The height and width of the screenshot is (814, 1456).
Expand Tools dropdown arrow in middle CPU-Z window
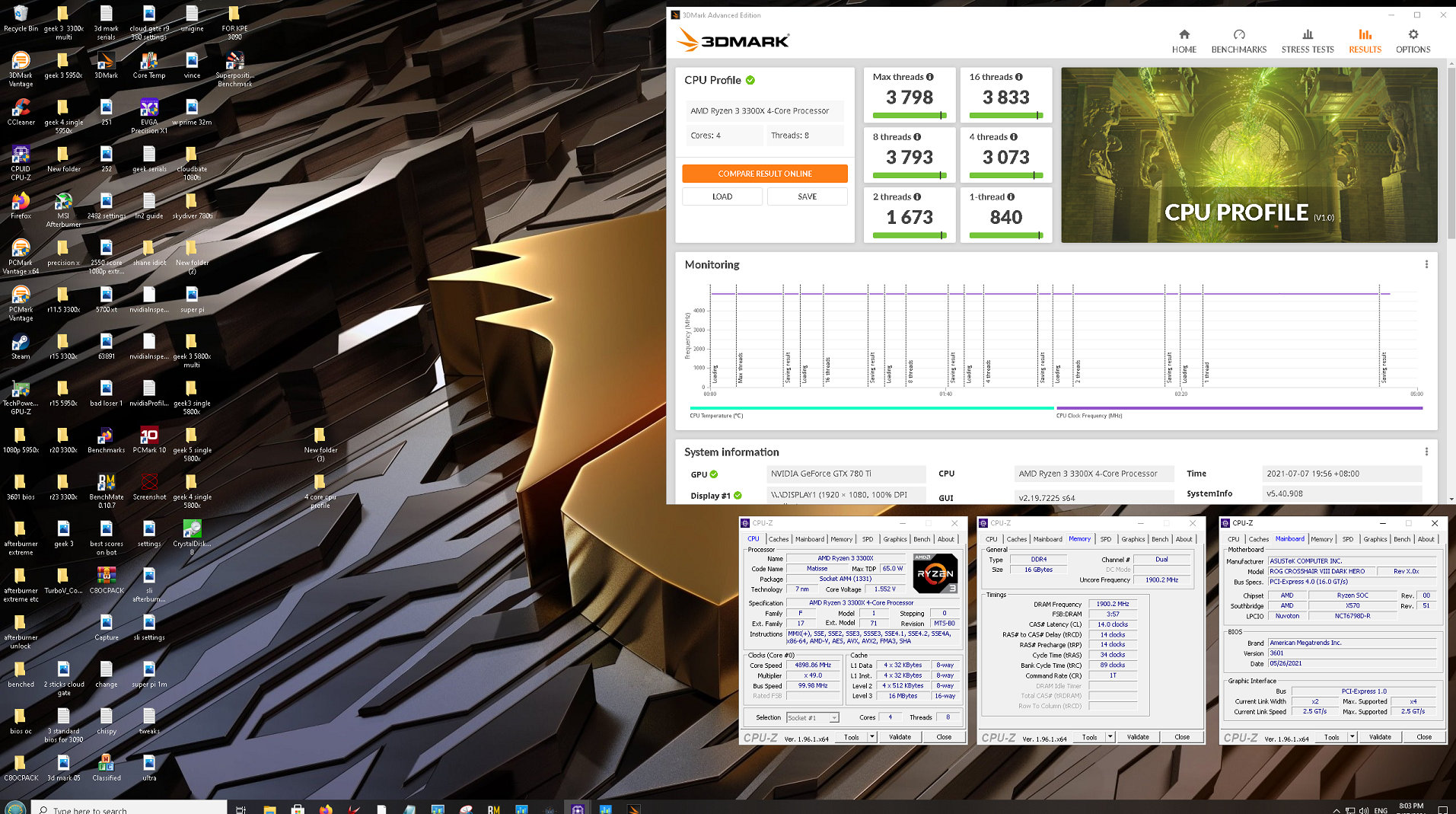point(1110,736)
